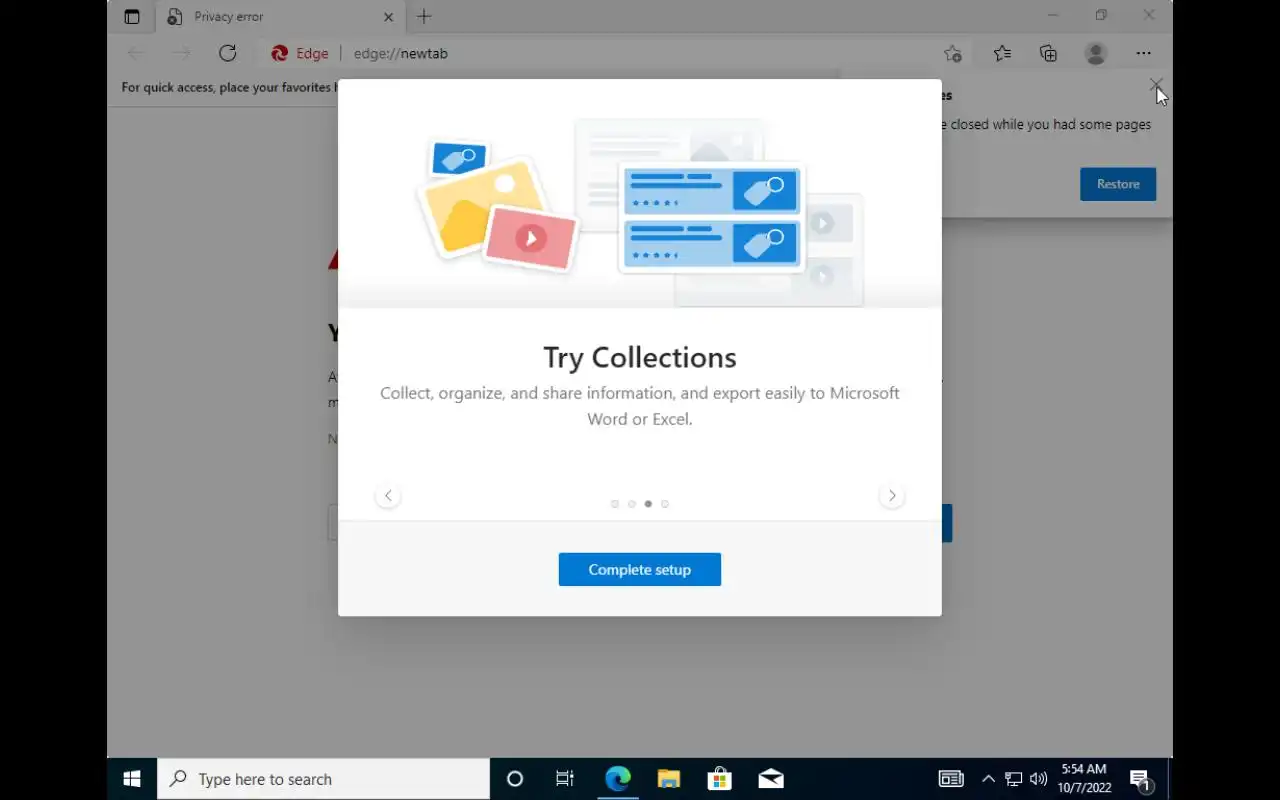The image size is (1280, 800).
Task: Switch to the Privacy error tab
Action: [x=280, y=16]
